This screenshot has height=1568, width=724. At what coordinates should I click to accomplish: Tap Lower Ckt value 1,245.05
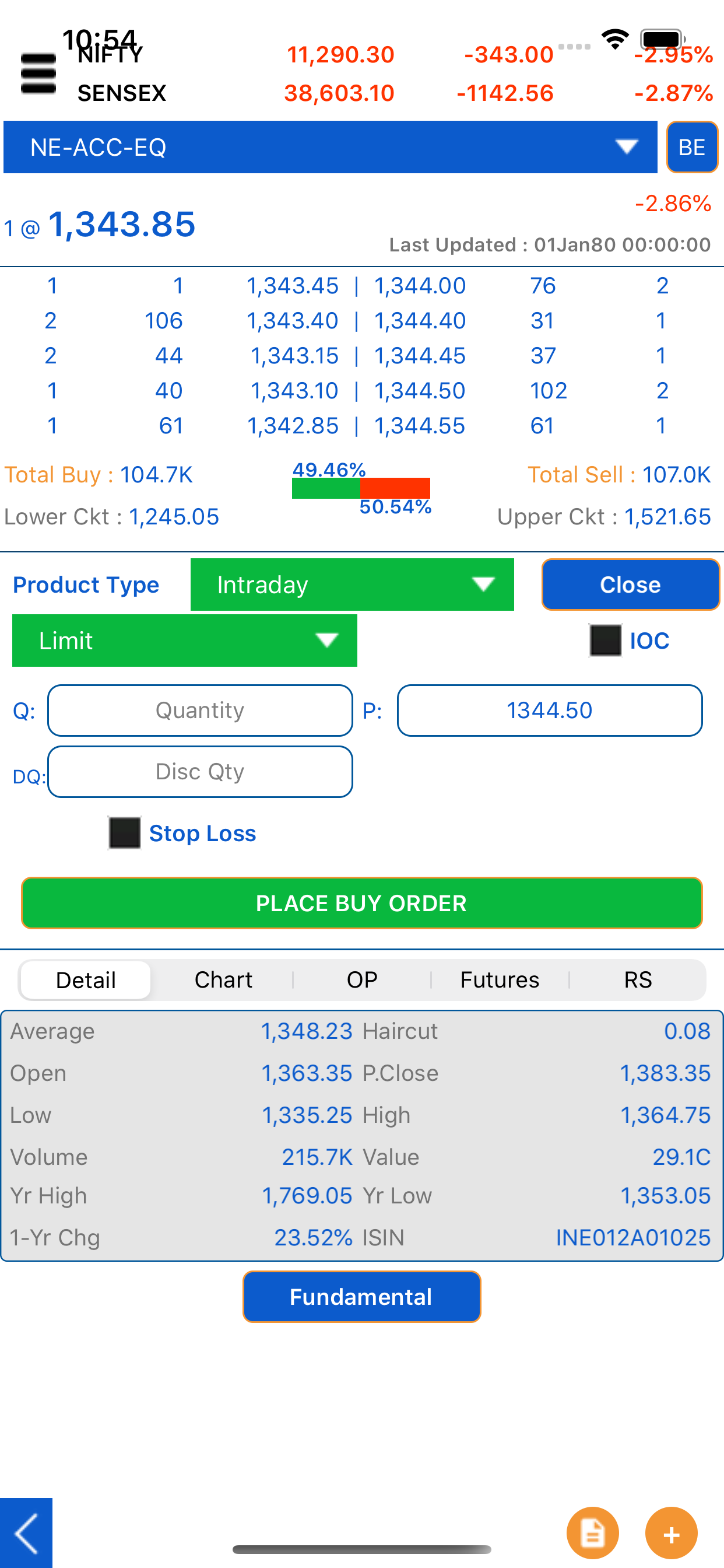point(174,517)
